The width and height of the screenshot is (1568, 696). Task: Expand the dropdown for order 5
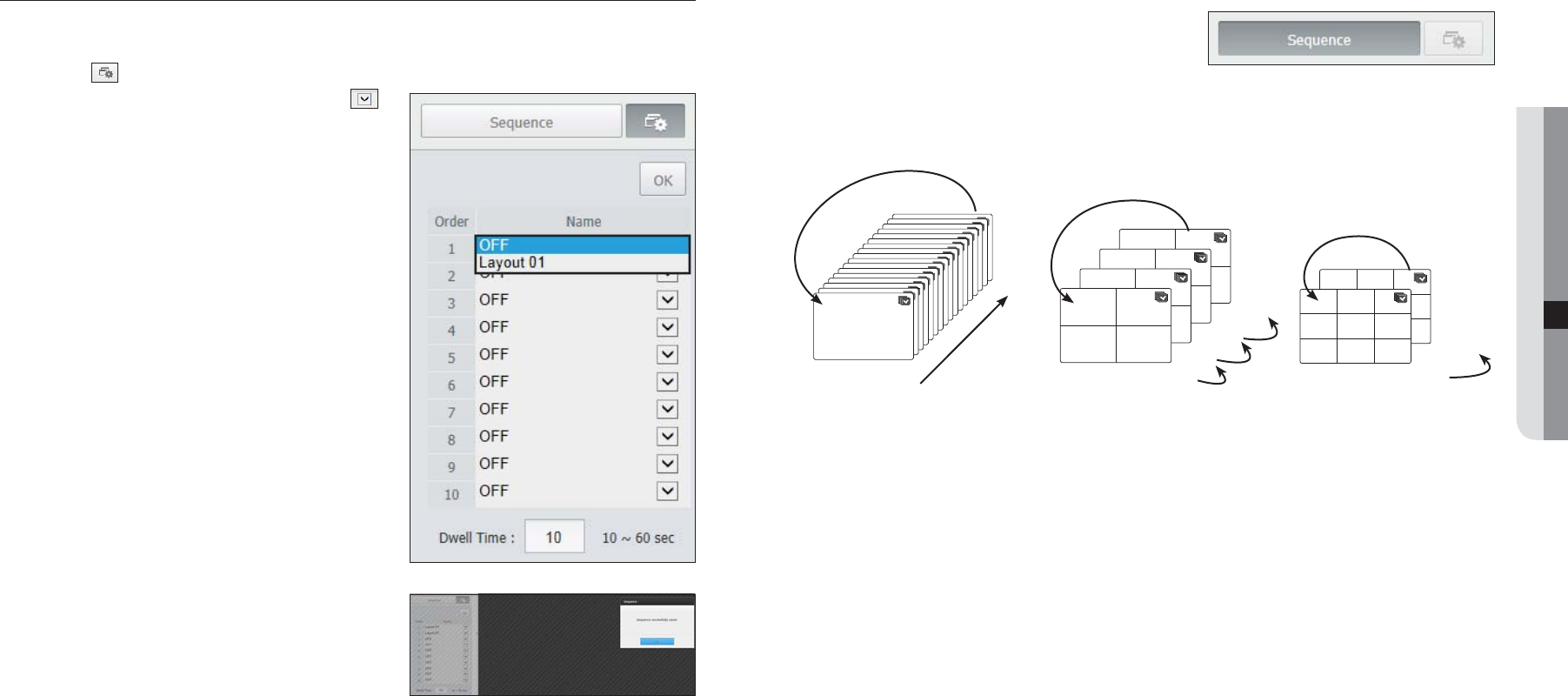tap(667, 355)
